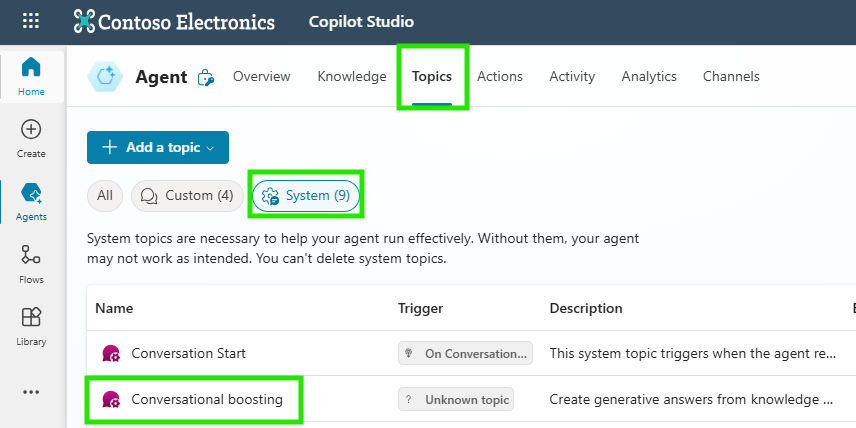Sort by the Name column header
856x428 pixels.
tap(114, 308)
